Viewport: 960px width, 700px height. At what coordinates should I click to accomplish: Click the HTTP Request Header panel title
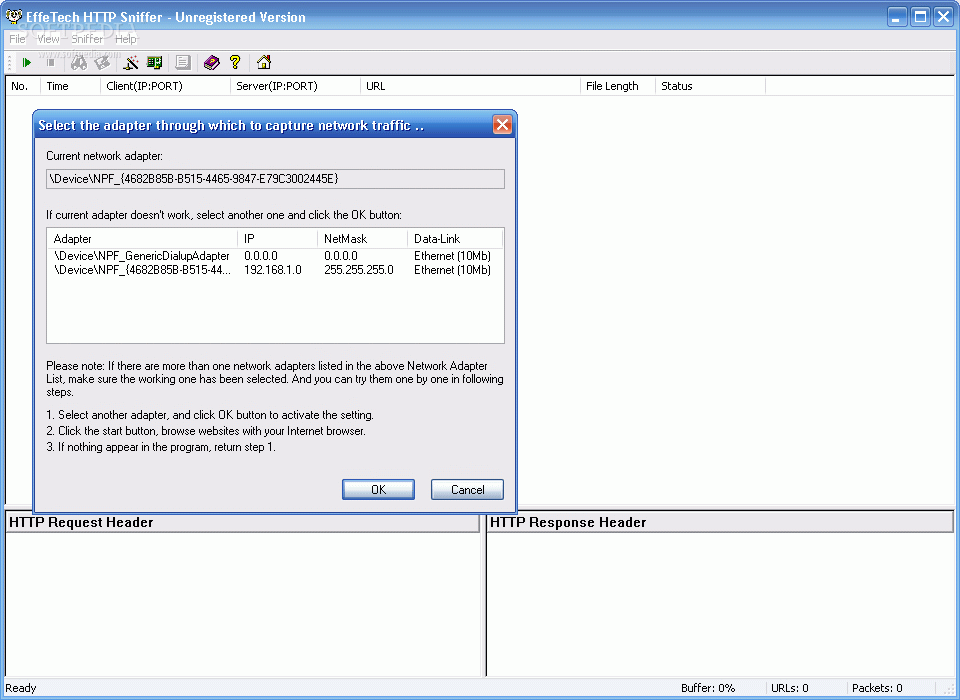coord(81,522)
